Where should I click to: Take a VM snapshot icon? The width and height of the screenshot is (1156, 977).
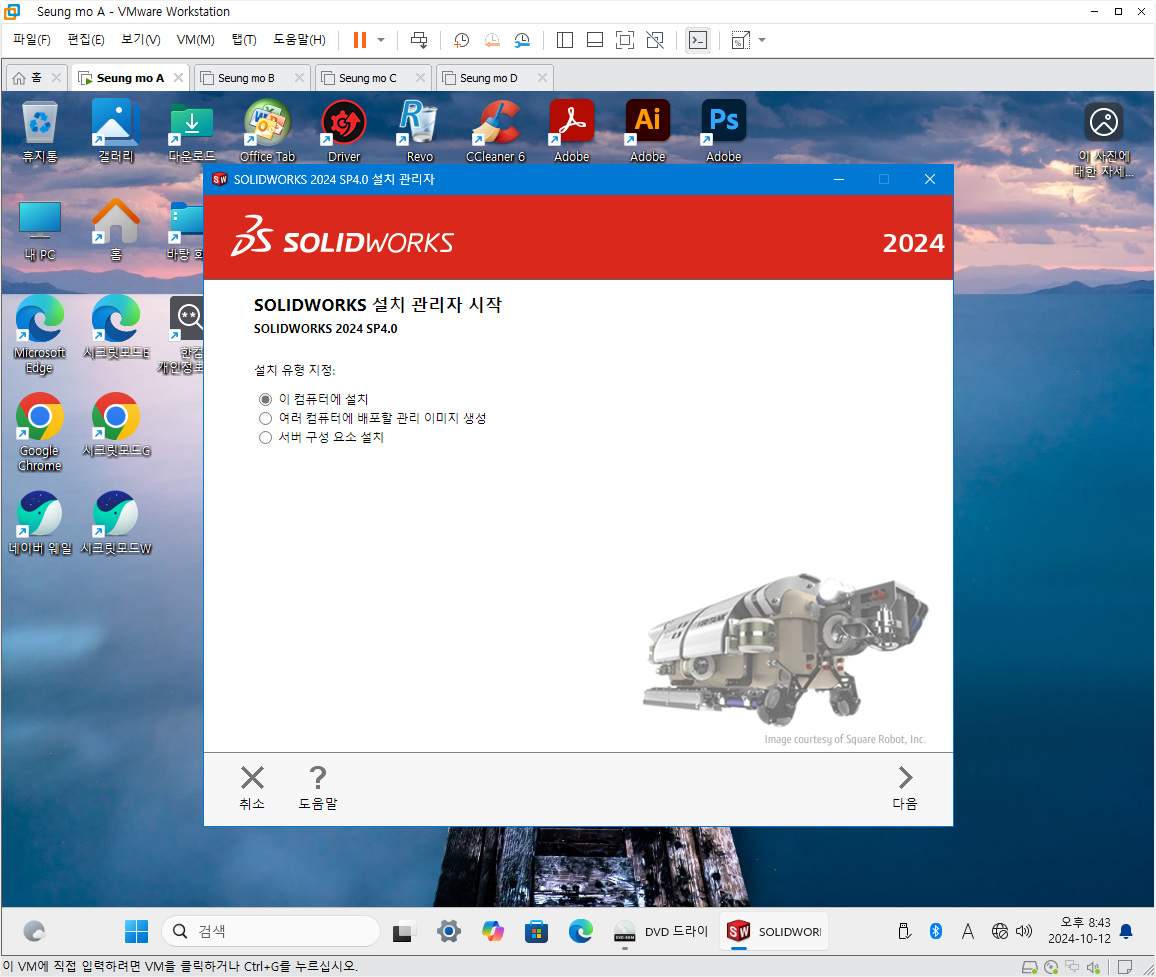[462, 40]
